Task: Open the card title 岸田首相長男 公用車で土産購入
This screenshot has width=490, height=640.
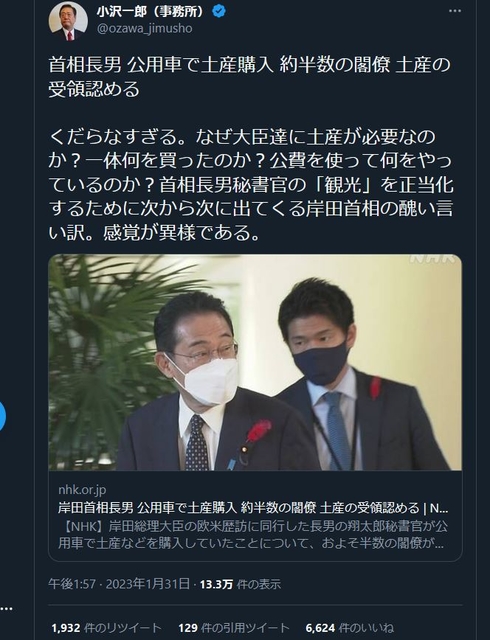Action: click(253, 508)
